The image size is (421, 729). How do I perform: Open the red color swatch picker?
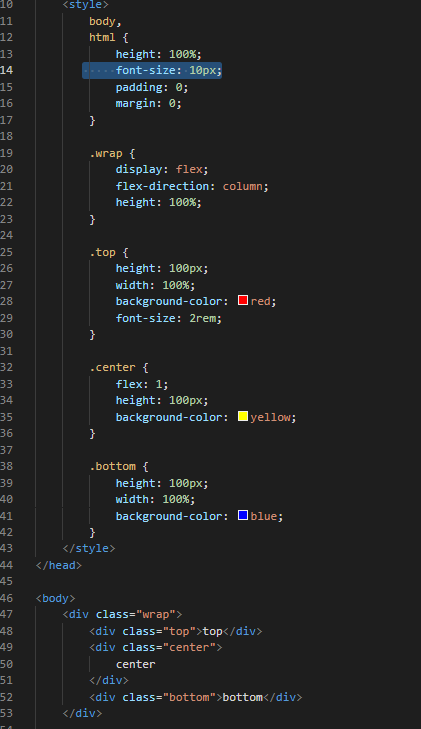click(x=243, y=300)
